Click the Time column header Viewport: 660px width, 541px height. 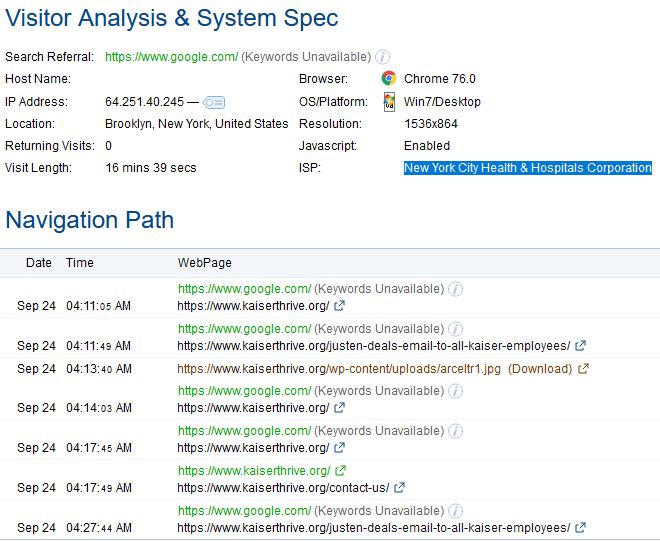click(x=80, y=263)
